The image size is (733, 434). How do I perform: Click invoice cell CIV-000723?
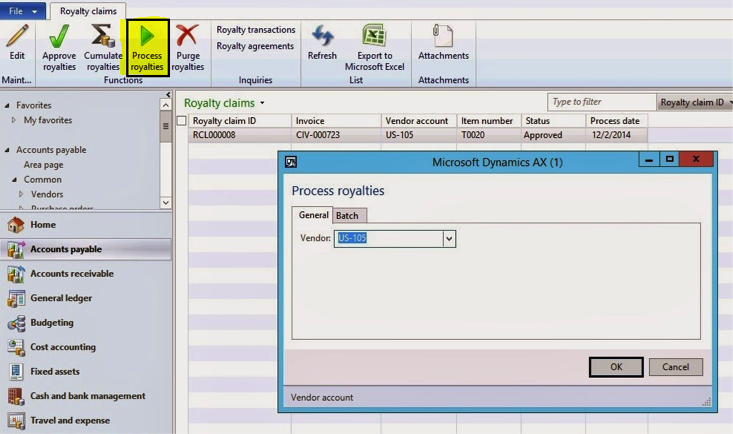tap(336, 135)
